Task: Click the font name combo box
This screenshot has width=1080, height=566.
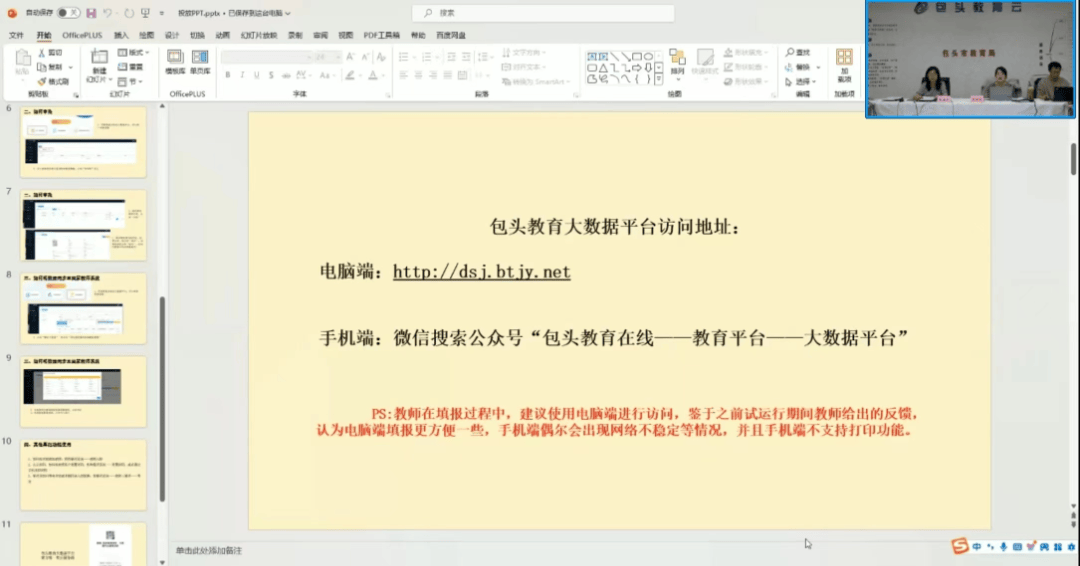Action: [x=266, y=57]
